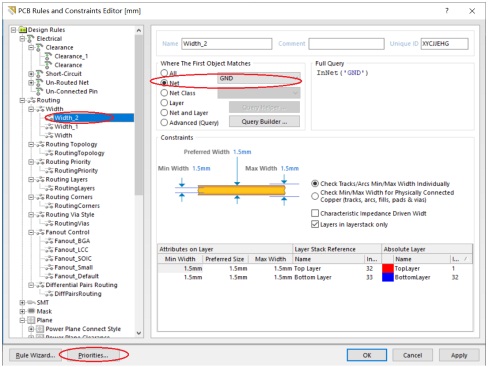This screenshot has height=367, width=489.
Task: Click the Preferred Width 1.5mm value
Action: (x=242, y=152)
